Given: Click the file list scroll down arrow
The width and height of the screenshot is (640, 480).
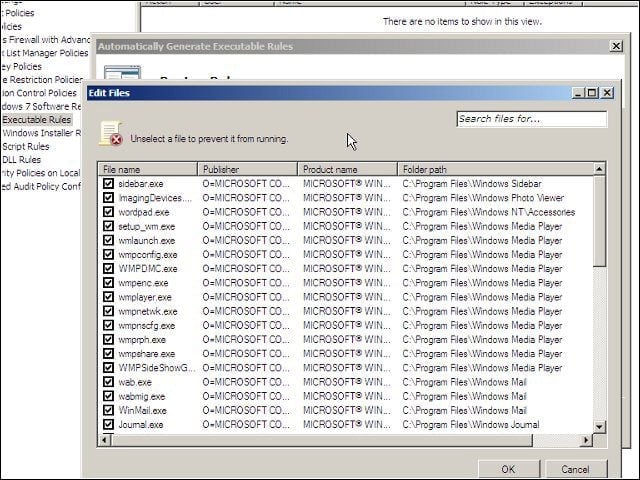Looking at the screenshot, I should pos(599,427).
